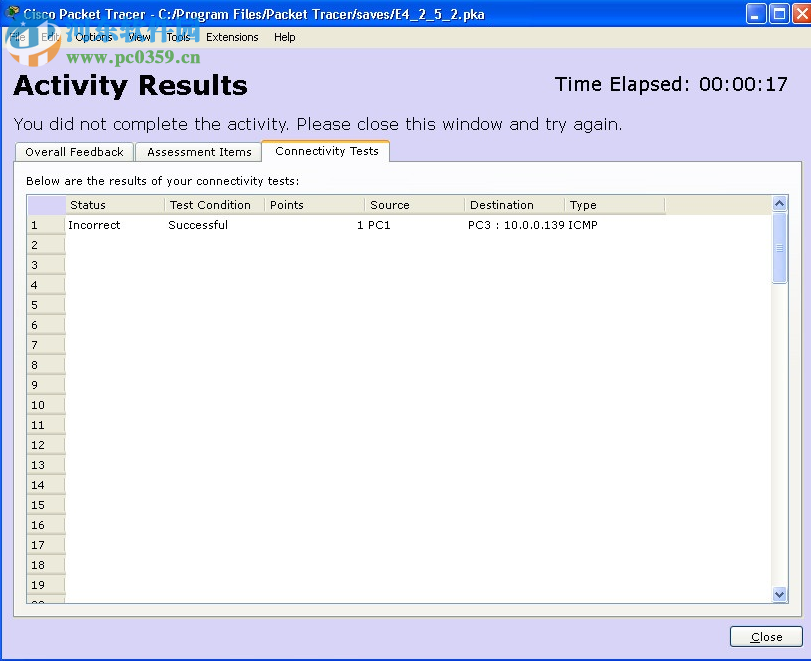Open the Options menu
The width and height of the screenshot is (811, 661).
pyautogui.click(x=93, y=37)
